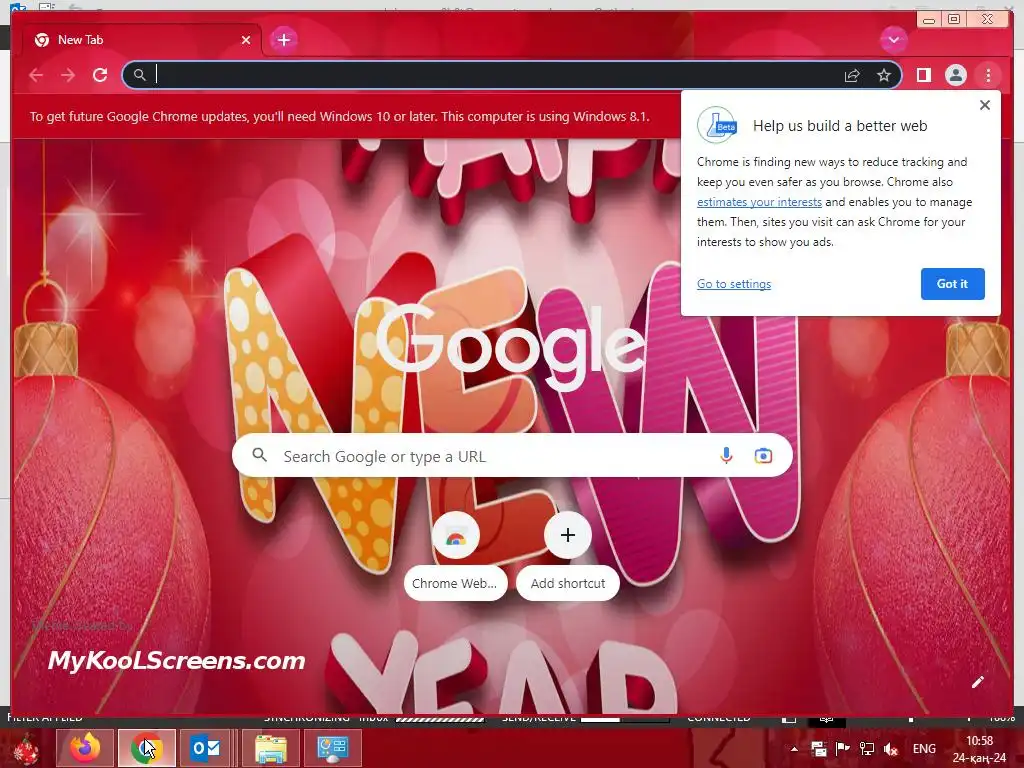Open the 'estimates your interests' link
Viewport: 1024px width, 768px height.
point(759,202)
